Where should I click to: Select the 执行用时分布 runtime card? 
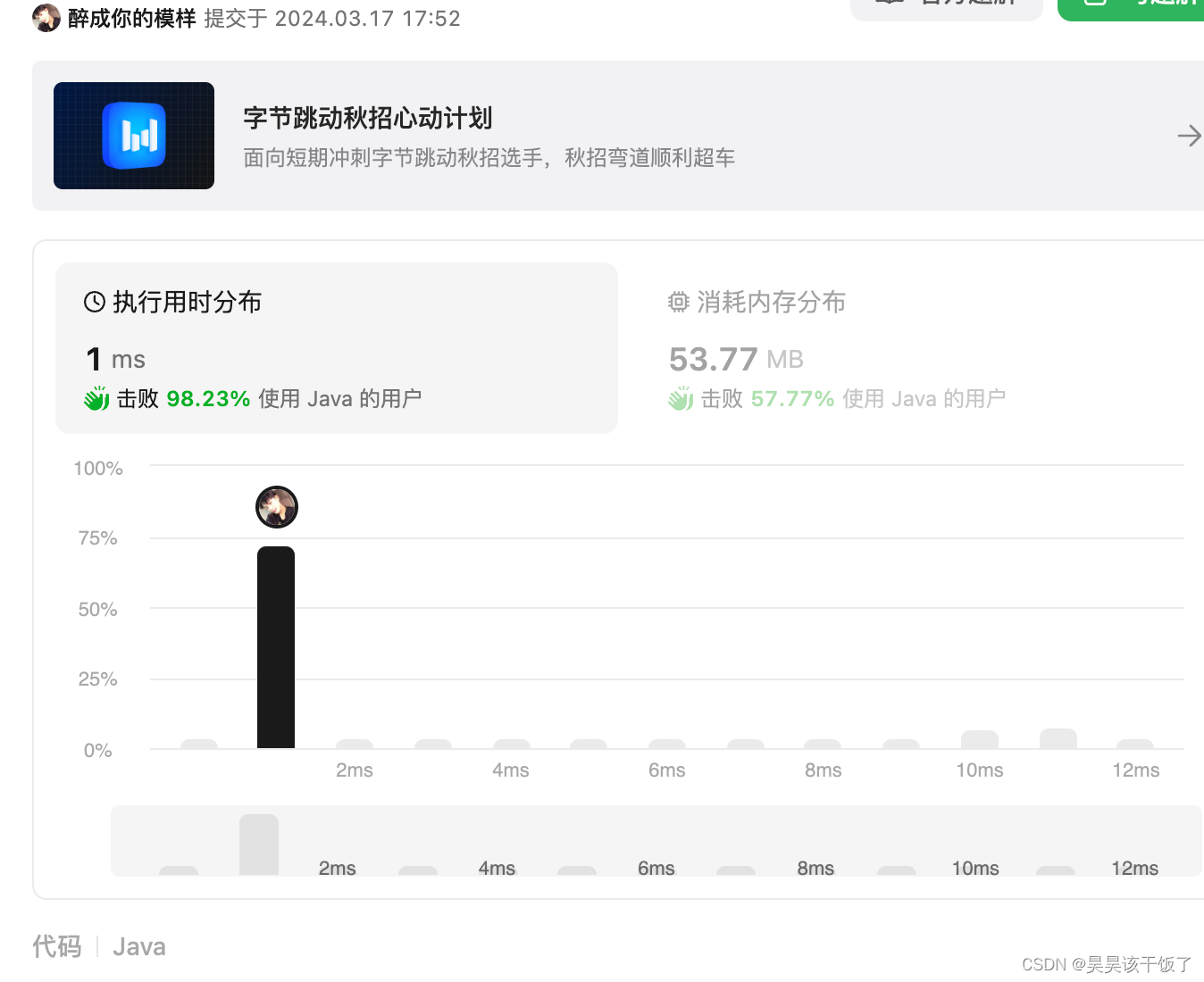[337, 348]
